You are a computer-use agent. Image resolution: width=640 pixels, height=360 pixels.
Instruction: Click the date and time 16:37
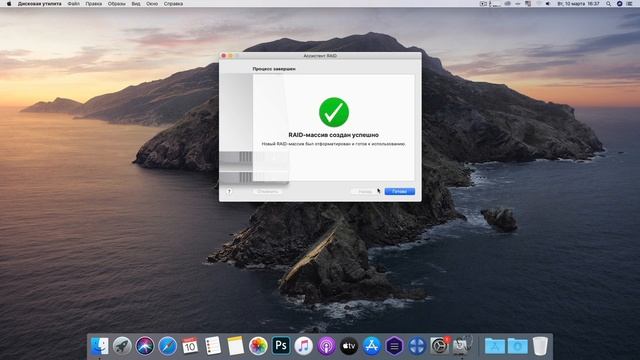click(x=578, y=4)
